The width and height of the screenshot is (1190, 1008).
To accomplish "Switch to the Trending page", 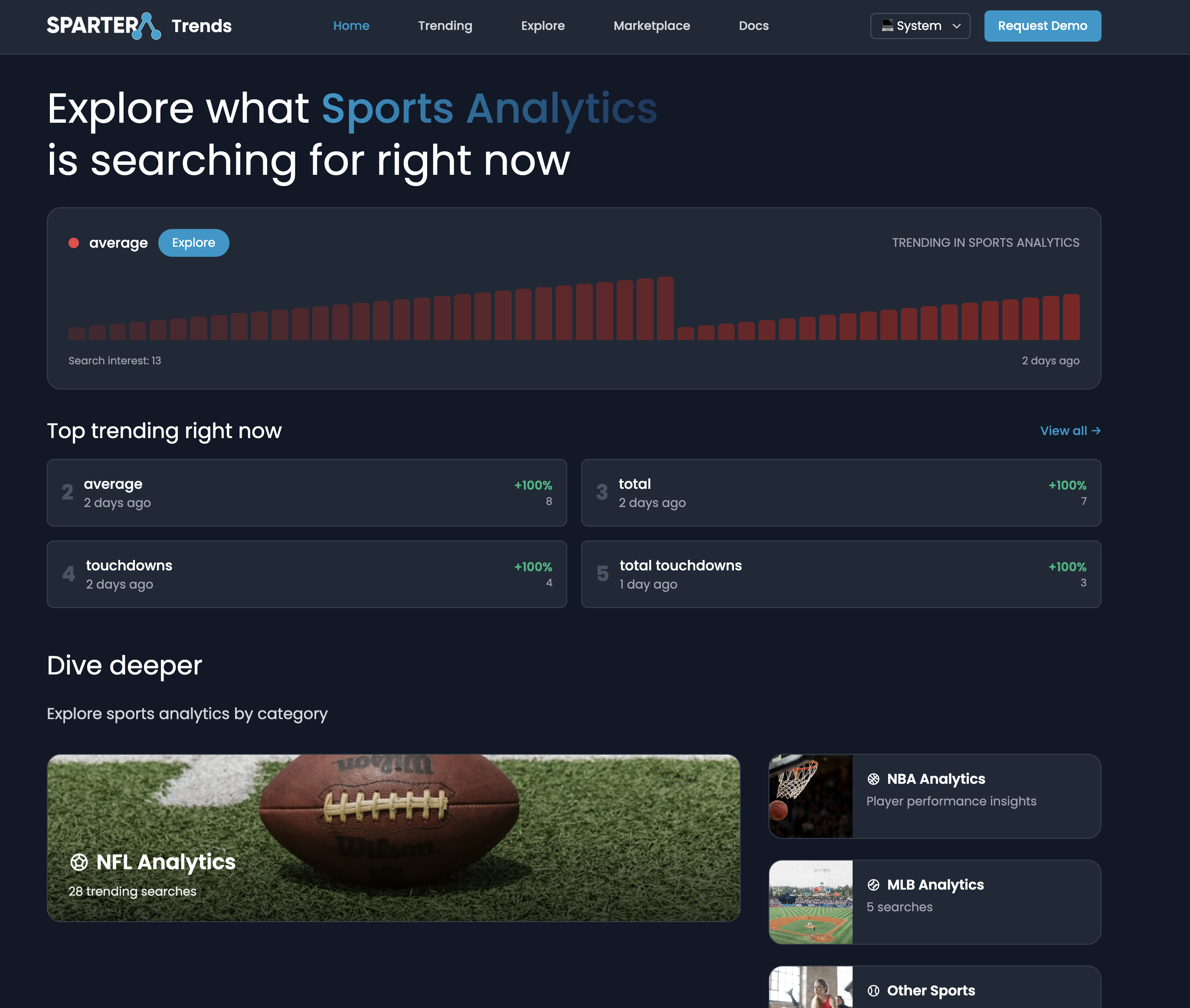I will 445,26.
